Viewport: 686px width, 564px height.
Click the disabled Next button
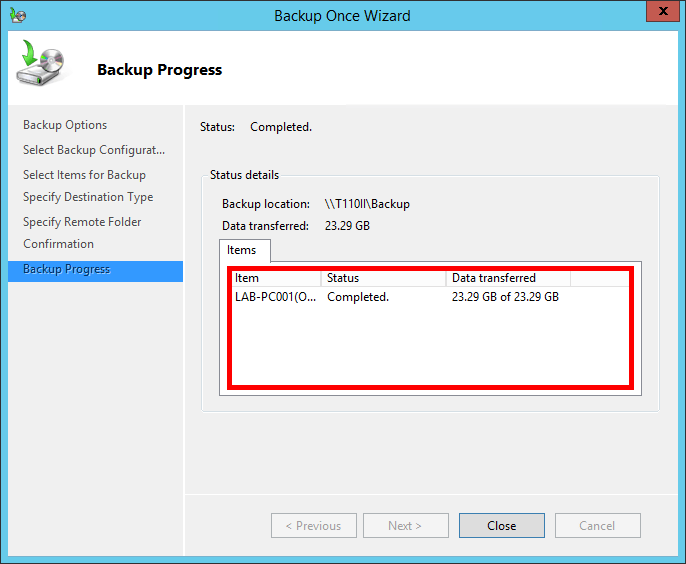[406, 525]
